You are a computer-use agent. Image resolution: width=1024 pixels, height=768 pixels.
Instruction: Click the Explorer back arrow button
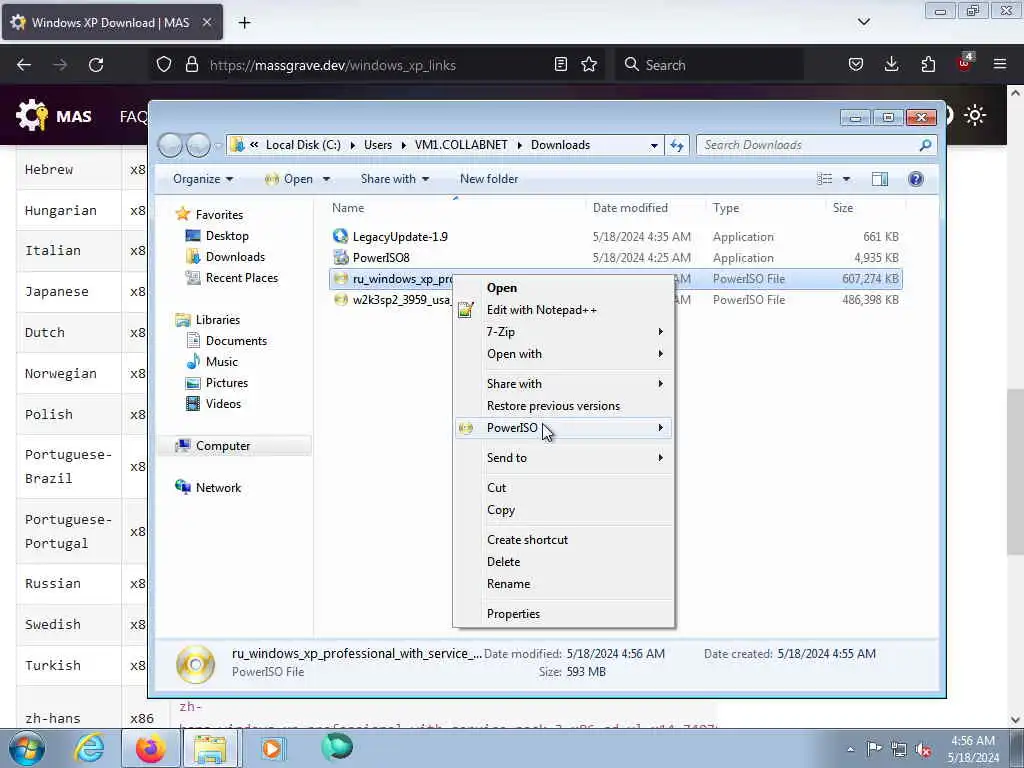(x=170, y=145)
